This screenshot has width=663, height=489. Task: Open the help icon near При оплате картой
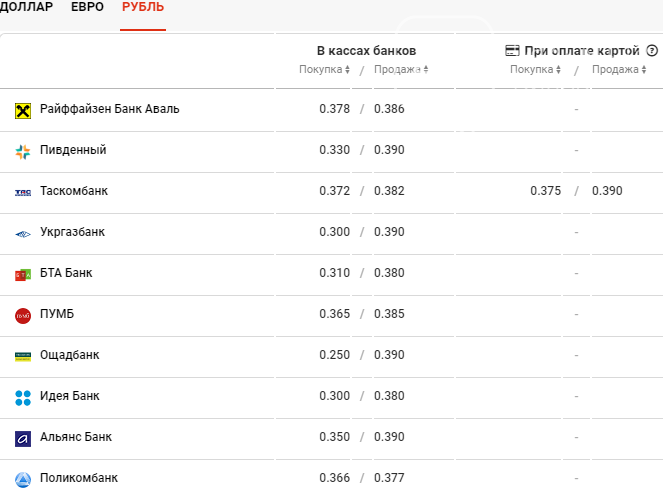point(652,51)
